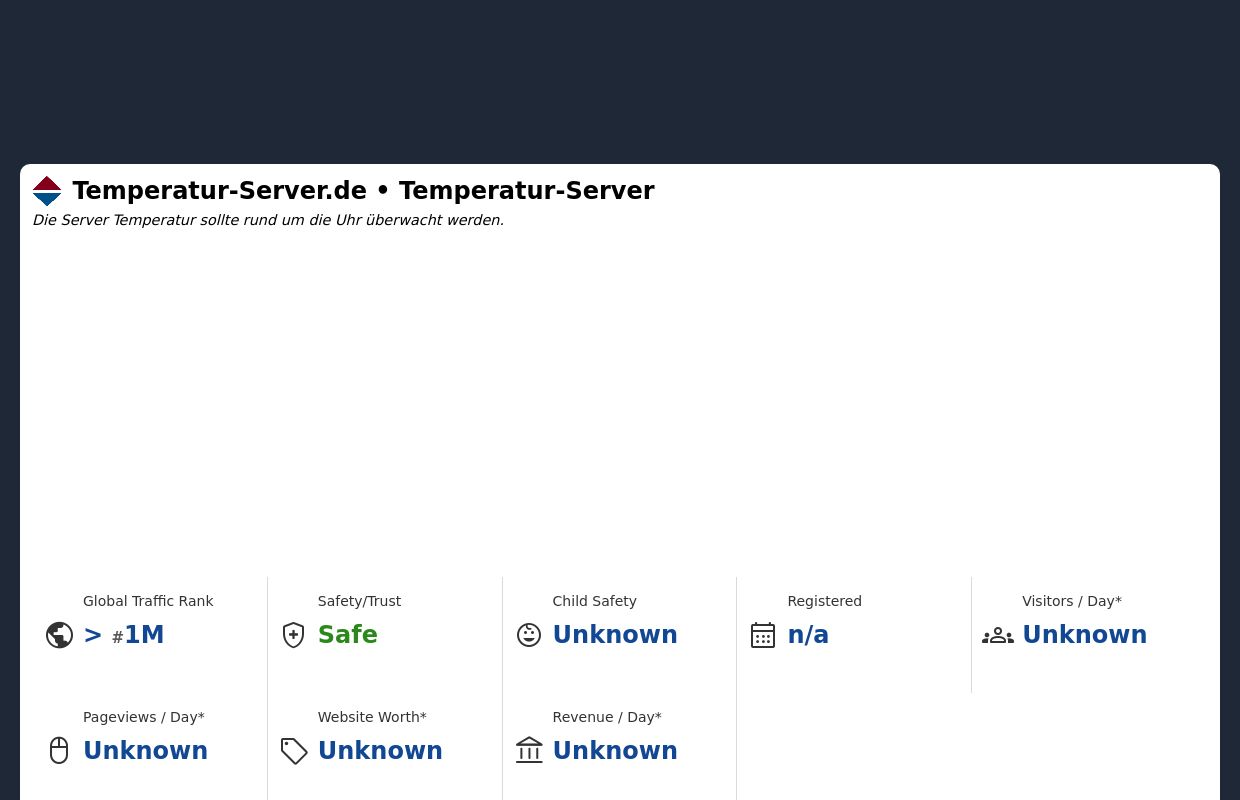The width and height of the screenshot is (1240, 800).
Task: Click the red-blue diamond site logo
Action: click(x=47, y=191)
